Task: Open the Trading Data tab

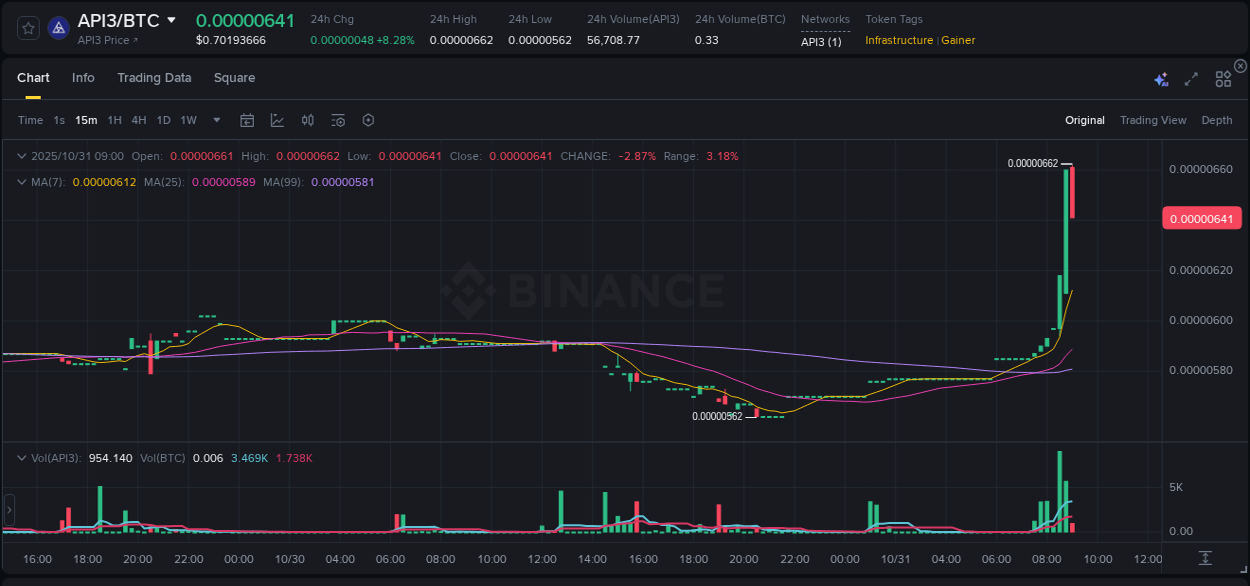Action: 154,77
